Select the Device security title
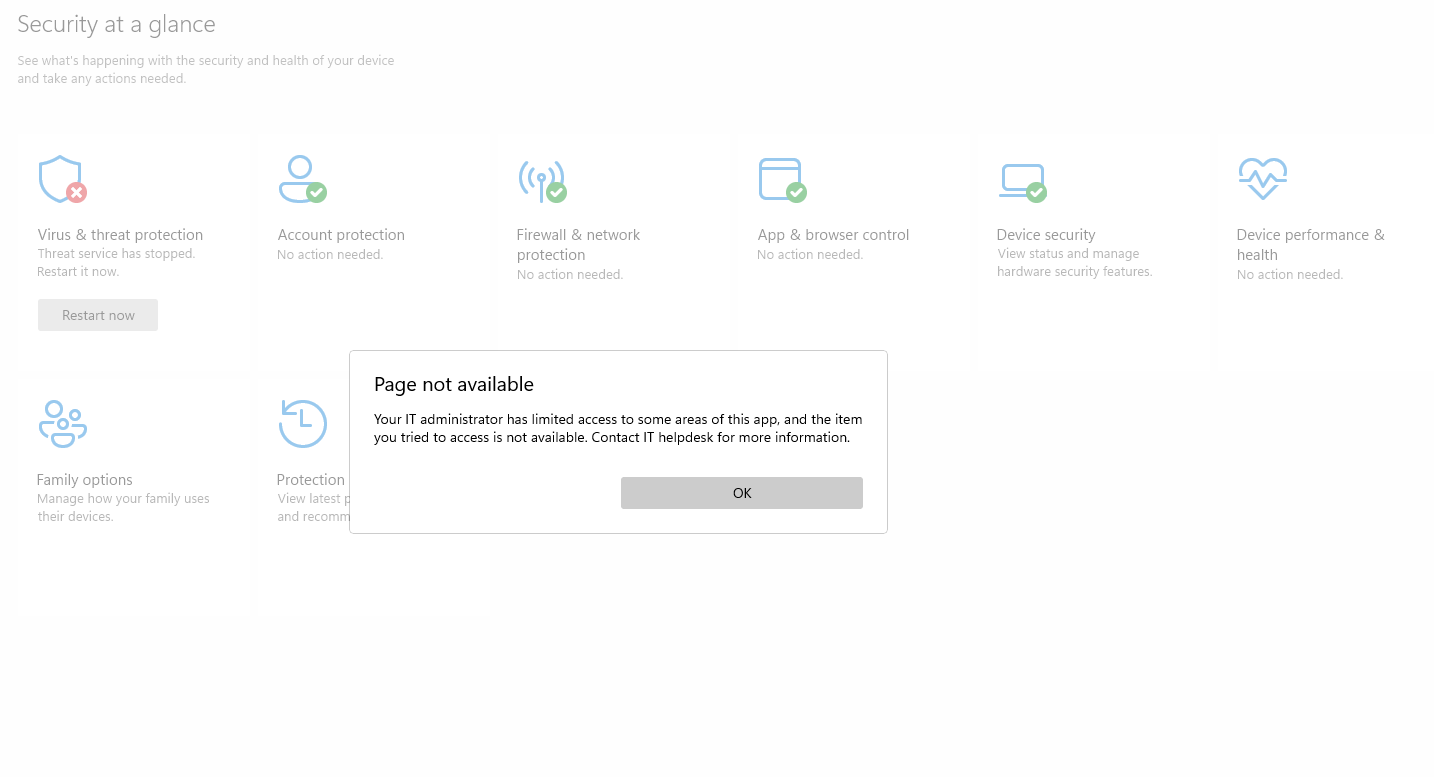 1046,235
